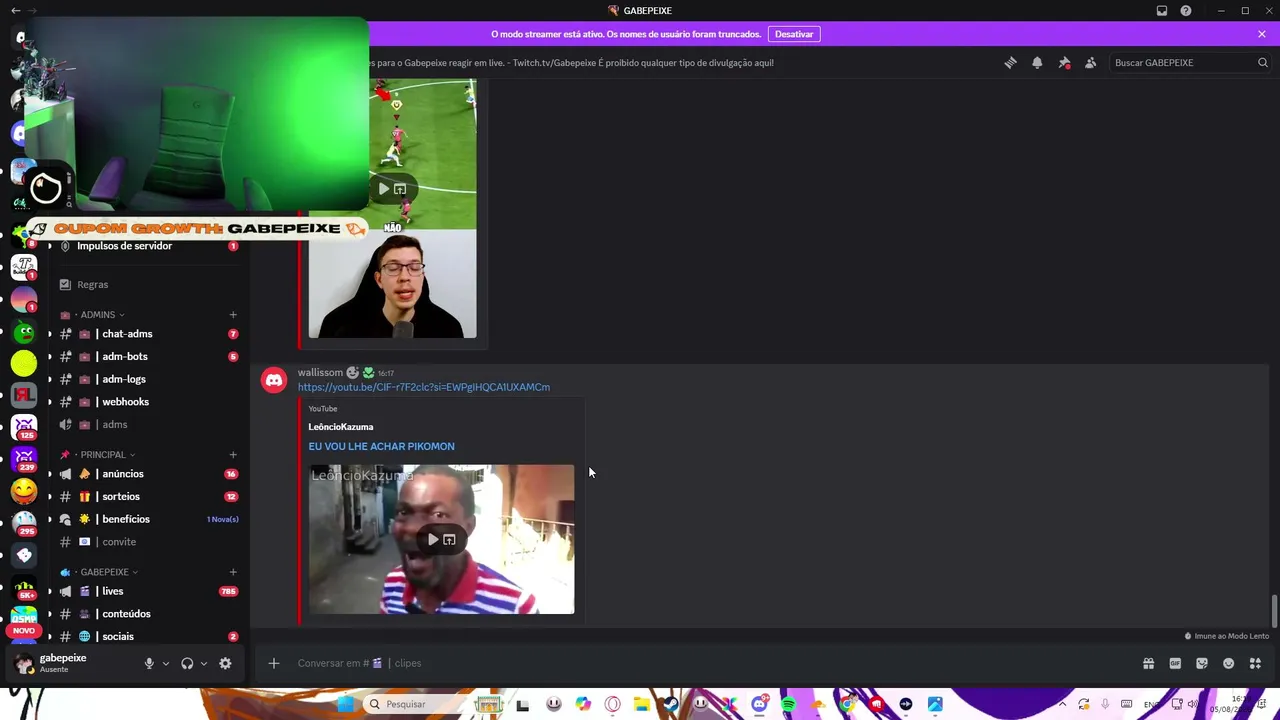Open the YouTube link from wallissom
Screen dimensions: 1280x720
pyautogui.click(x=424, y=387)
